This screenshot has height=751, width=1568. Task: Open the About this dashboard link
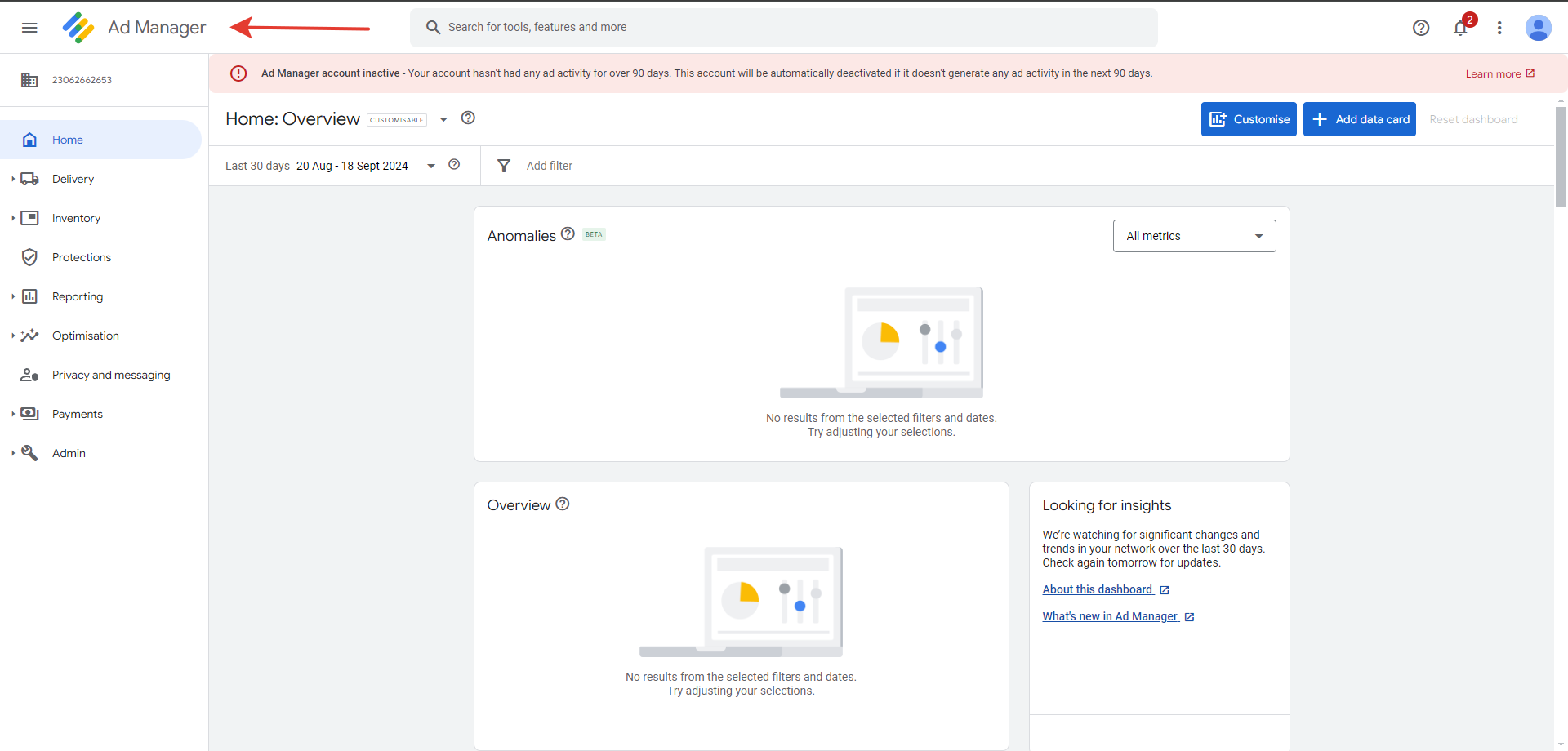point(1098,589)
